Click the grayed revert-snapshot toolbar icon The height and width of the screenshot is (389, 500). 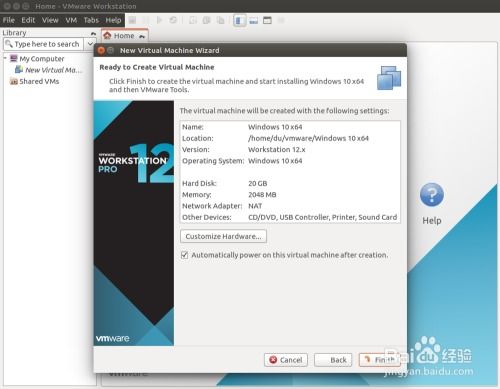(207, 20)
